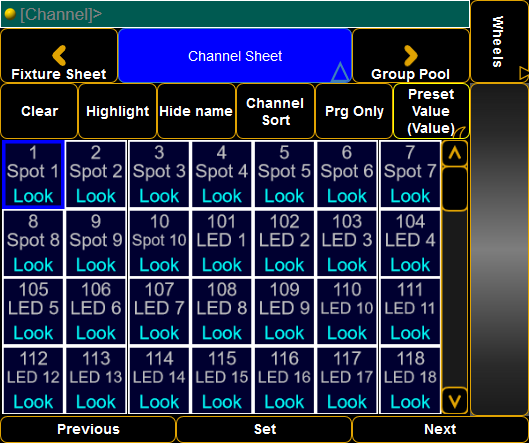529x443 pixels.
Task: Click the Next button
Action: 440,429
